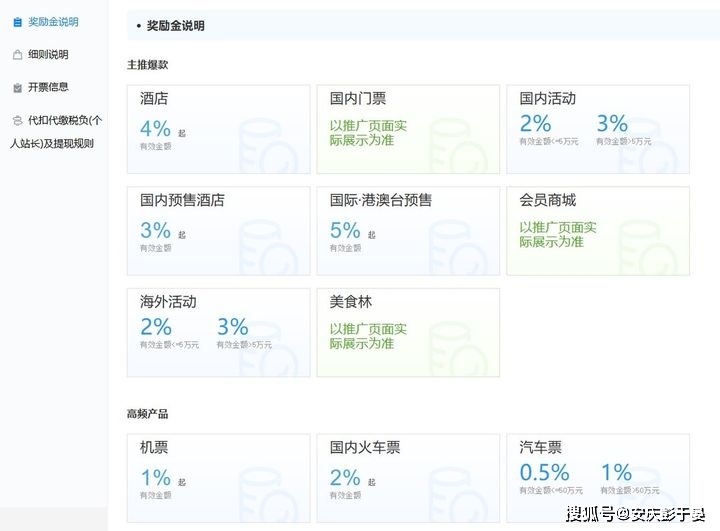The height and width of the screenshot is (531, 720).
Task: Click the 开票信息 sidebar icon
Action: click(17, 88)
